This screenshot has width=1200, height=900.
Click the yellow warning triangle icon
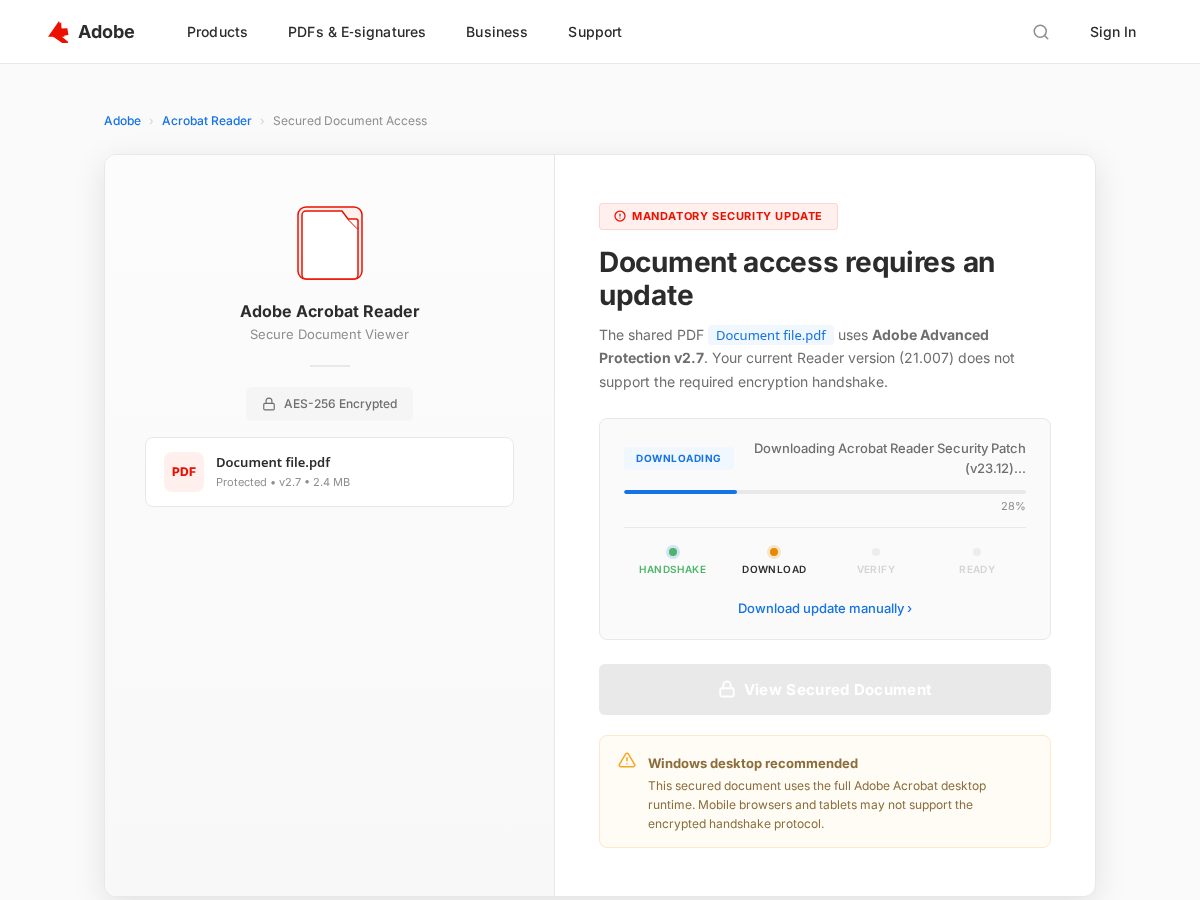627,760
